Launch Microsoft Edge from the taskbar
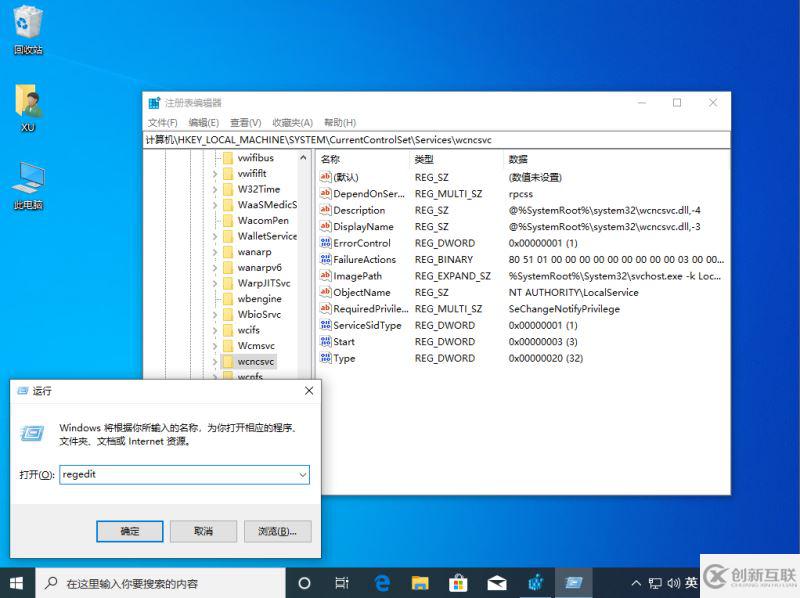Image resolution: width=800 pixels, height=598 pixels. click(381, 582)
